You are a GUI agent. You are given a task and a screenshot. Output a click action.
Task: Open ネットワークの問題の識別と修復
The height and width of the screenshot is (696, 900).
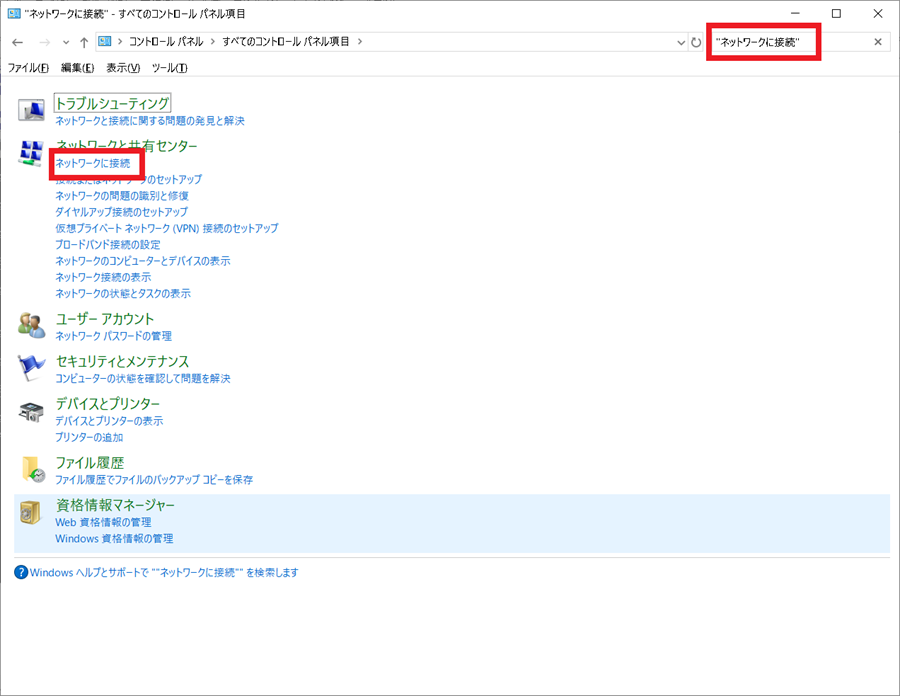coord(122,196)
